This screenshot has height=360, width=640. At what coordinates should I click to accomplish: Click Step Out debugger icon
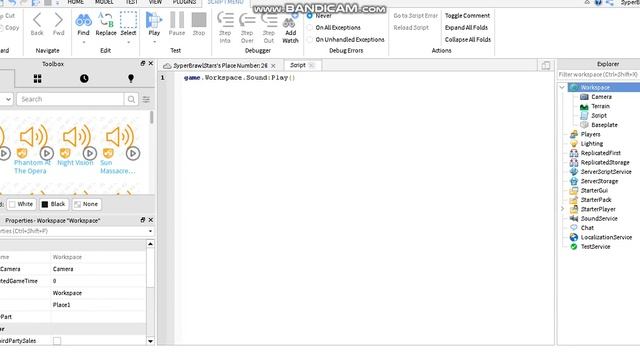[x=269, y=20]
